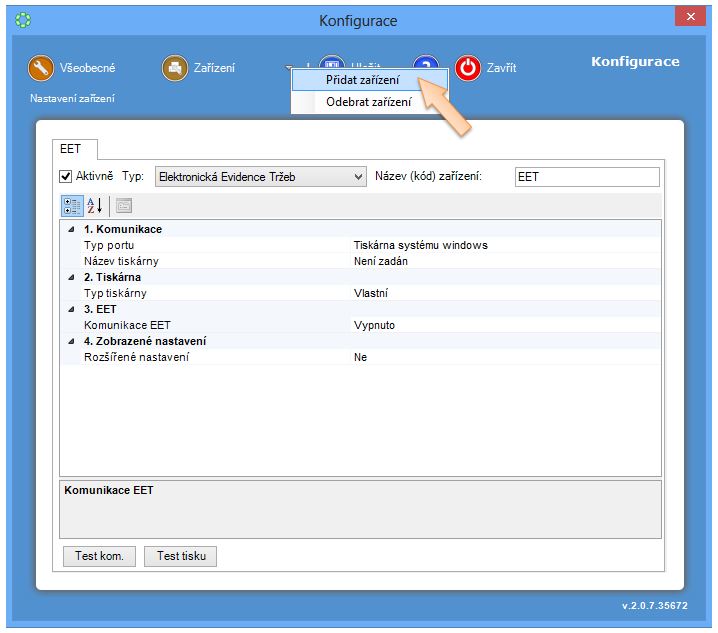Collapse the 1. Komunikace category
The width and height of the screenshot is (718, 633).
tap(71, 229)
